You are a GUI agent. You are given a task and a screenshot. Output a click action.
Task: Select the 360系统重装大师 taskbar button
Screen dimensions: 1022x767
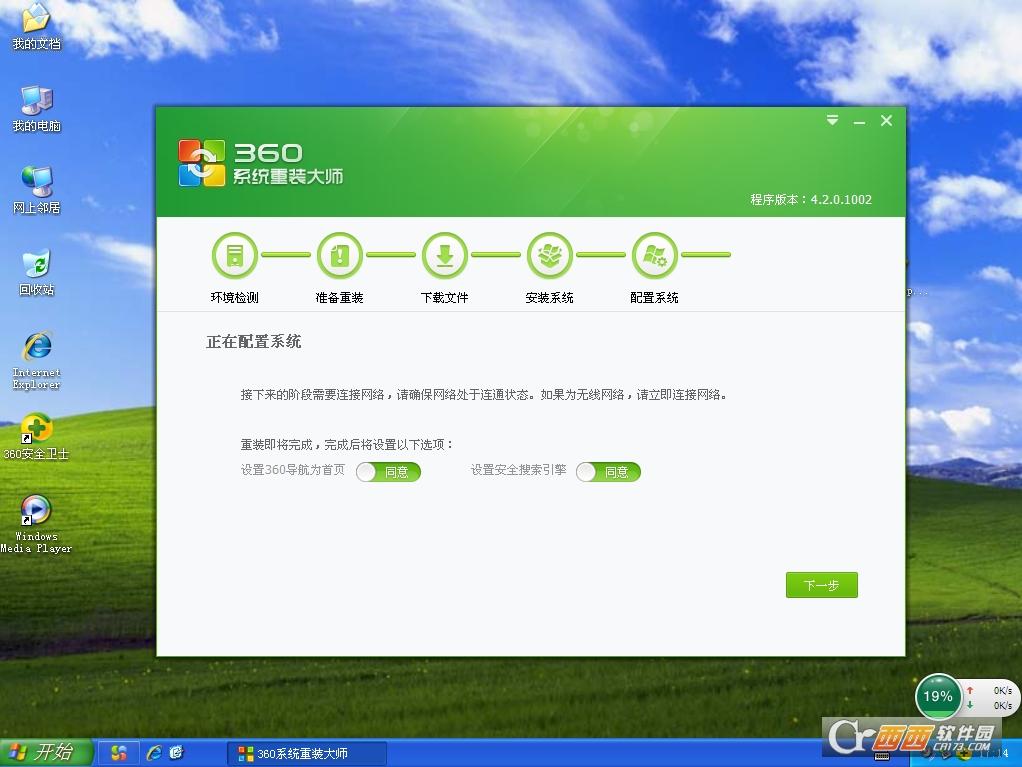(x=307, y=754)
